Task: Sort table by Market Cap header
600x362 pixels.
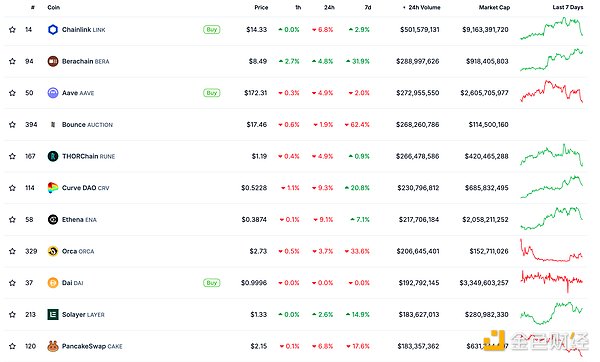Action: [494, 7]
